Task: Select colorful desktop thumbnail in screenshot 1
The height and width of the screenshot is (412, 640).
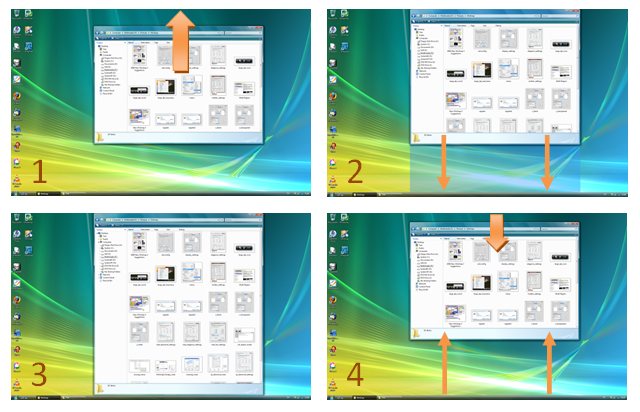Action: pos(139,117)
